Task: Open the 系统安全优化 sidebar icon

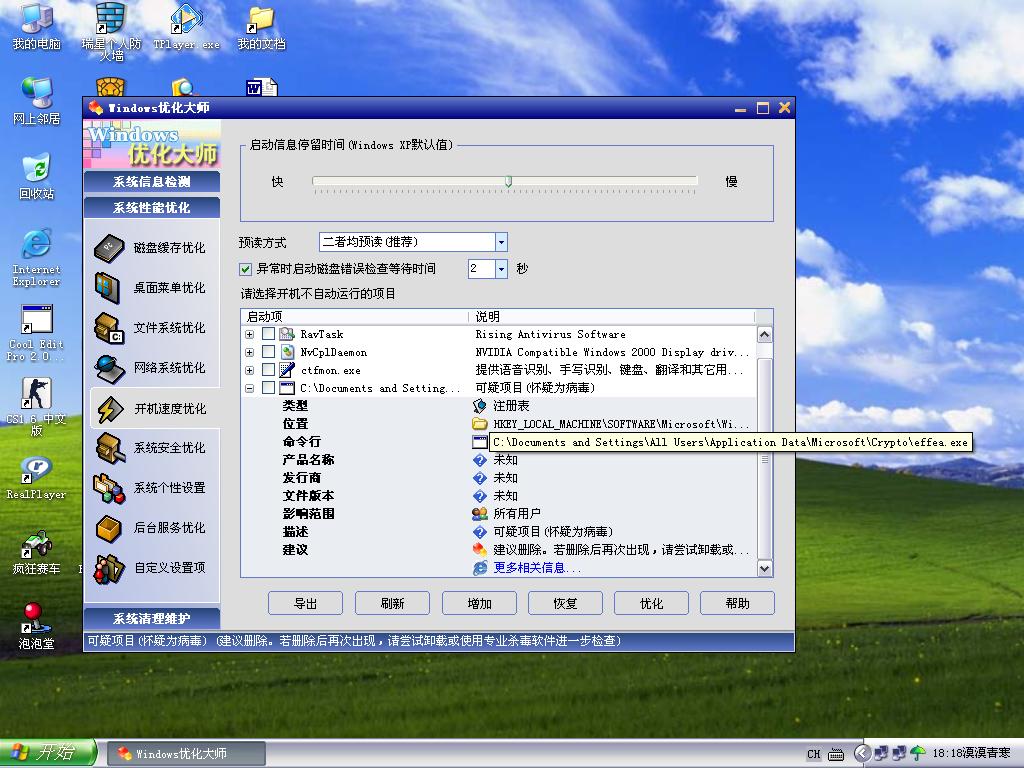Action: 110,448
